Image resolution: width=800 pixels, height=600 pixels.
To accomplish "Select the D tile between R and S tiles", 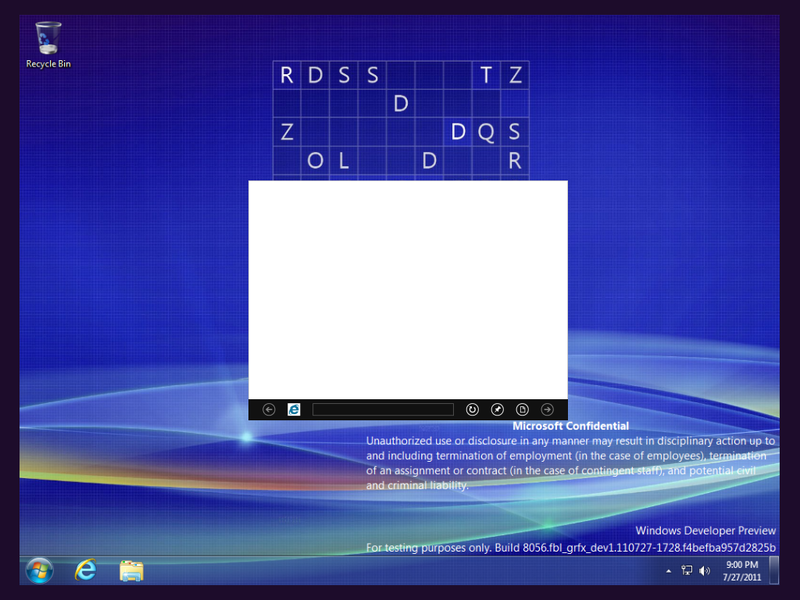I will tap(315, 75).
